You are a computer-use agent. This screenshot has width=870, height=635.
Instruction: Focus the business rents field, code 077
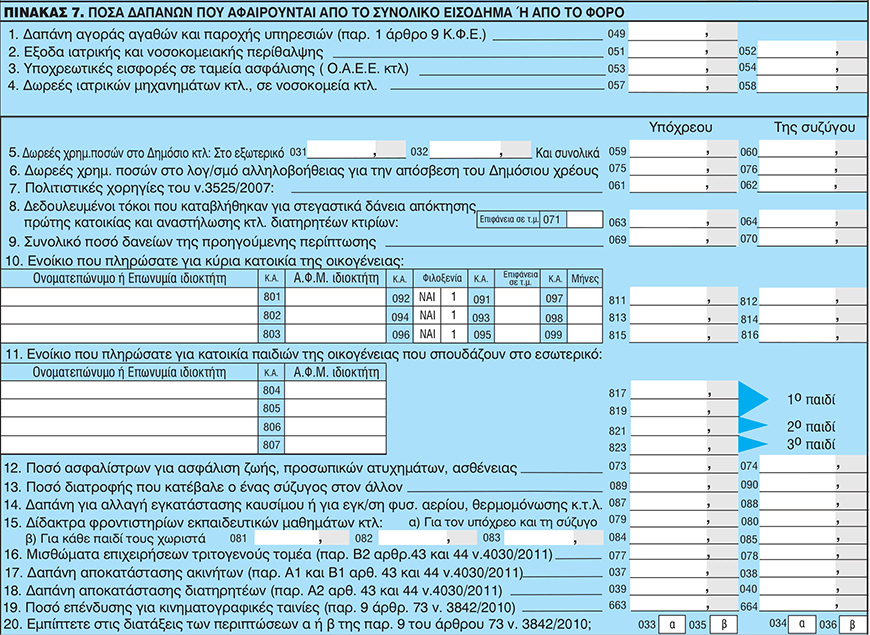pos(684,553)
